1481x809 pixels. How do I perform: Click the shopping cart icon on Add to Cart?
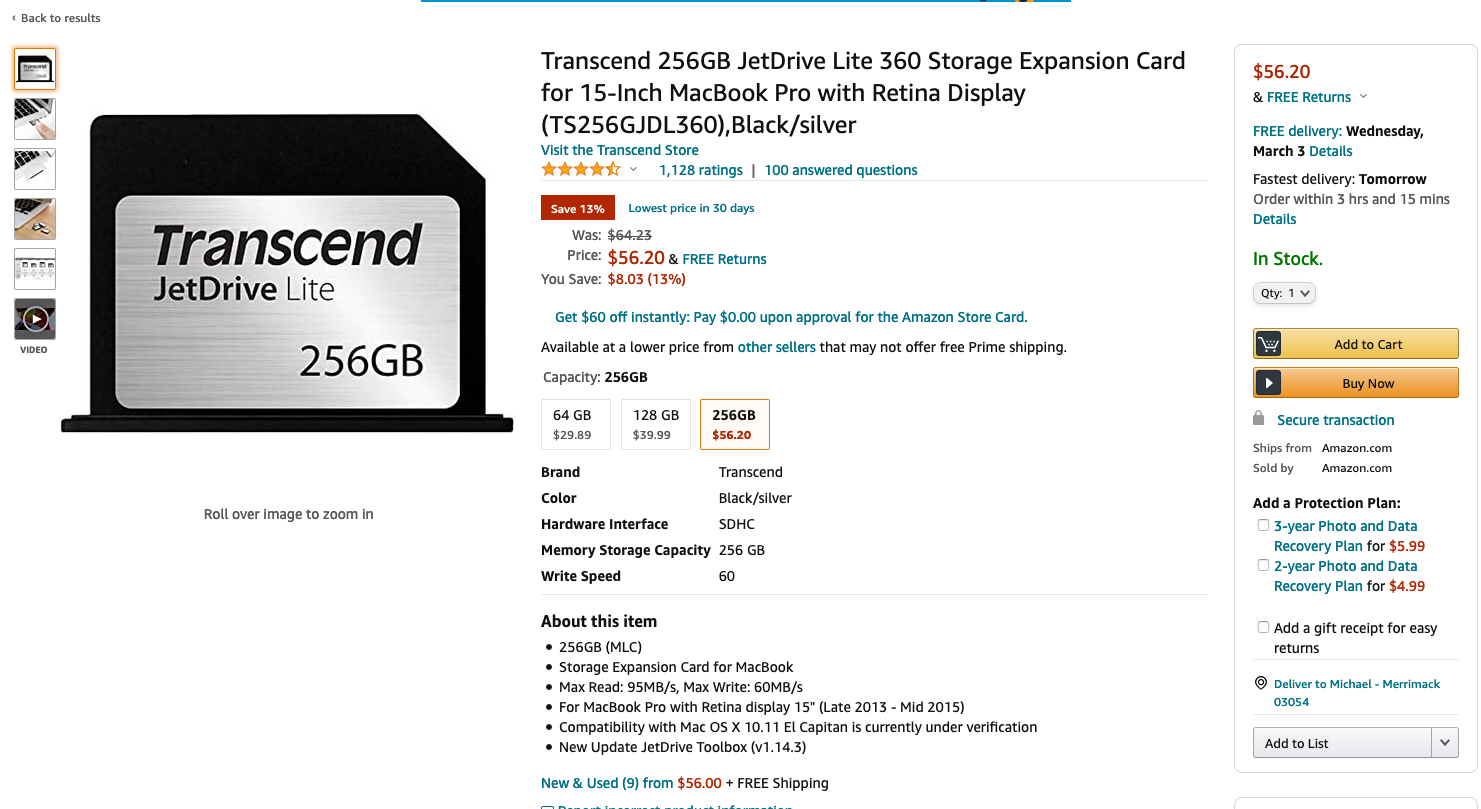(1268, 344)
